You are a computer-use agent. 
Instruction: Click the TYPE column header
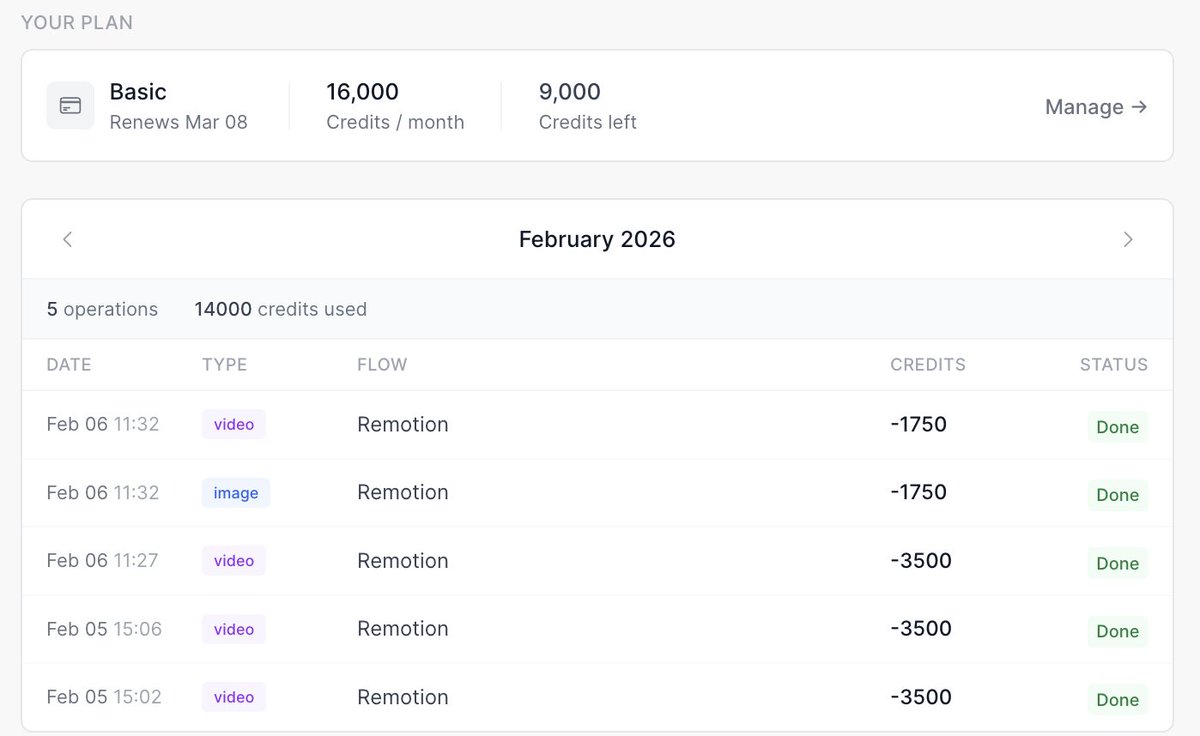click(224, 365)
